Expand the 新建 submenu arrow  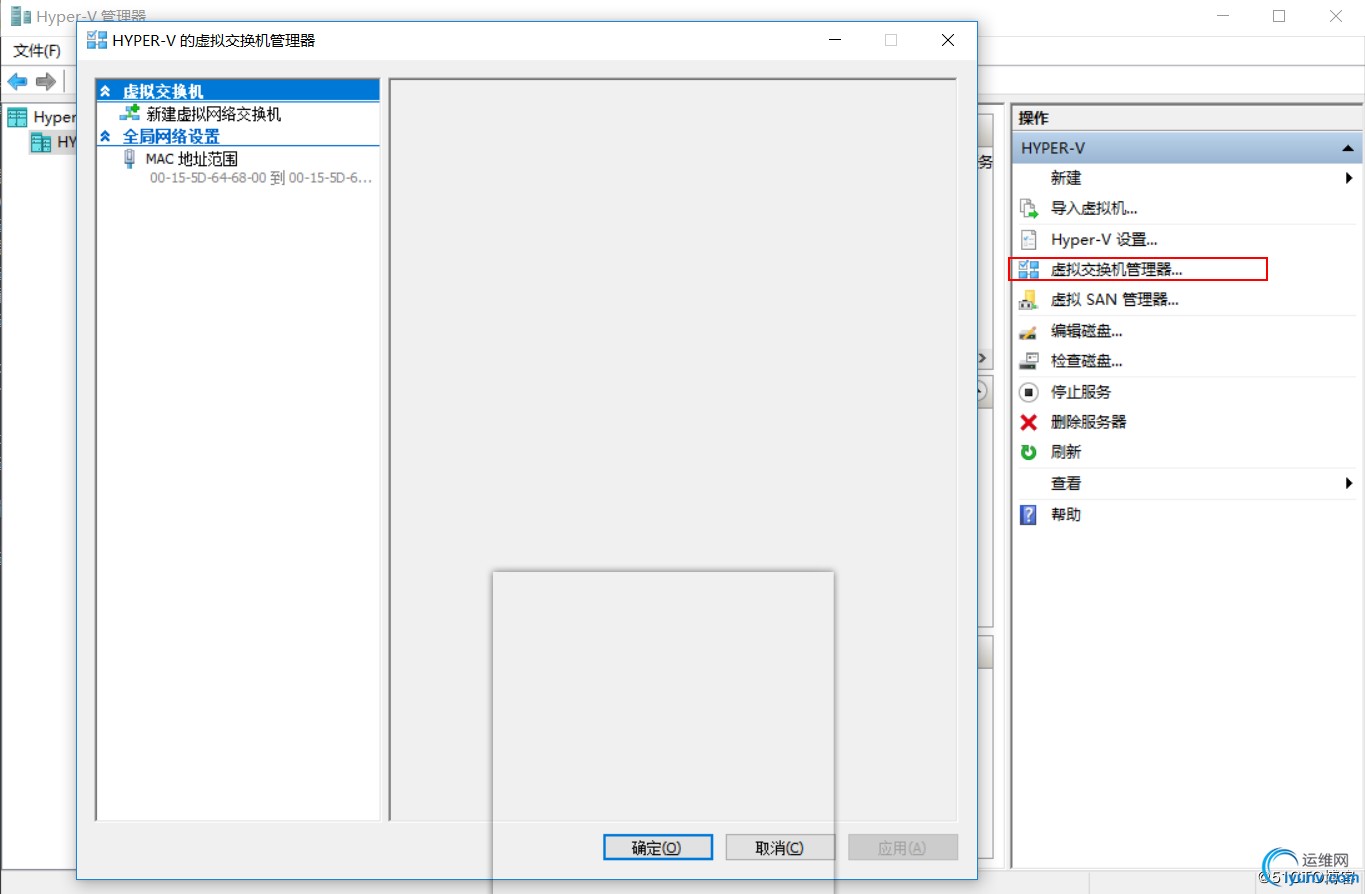[1349, 178]
